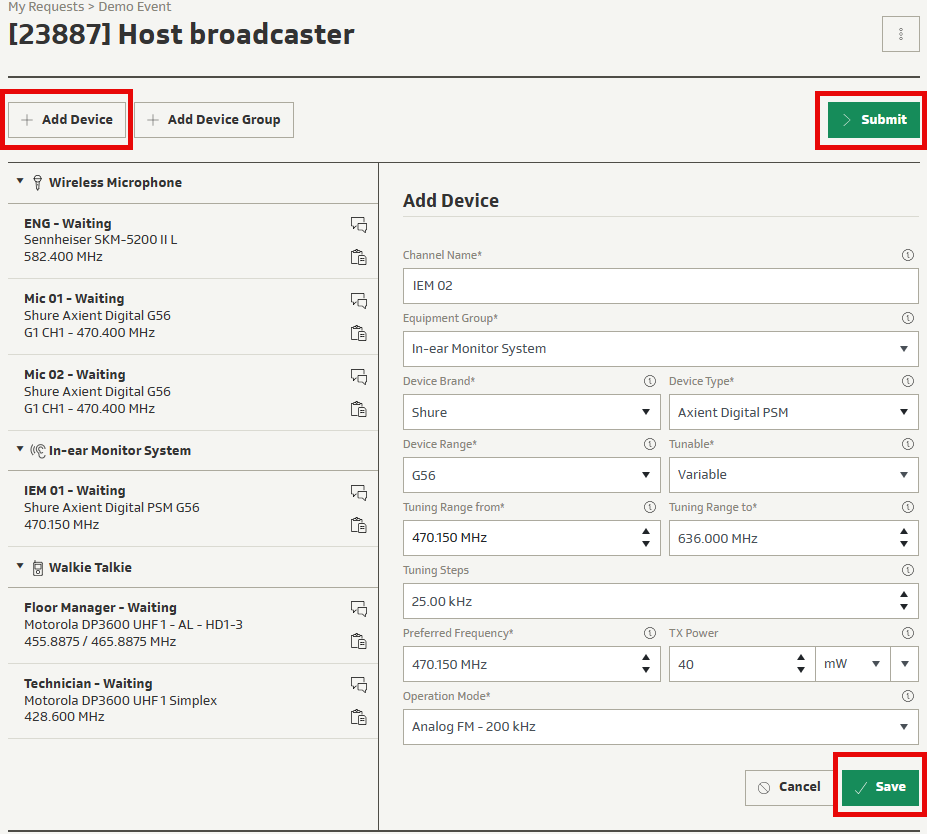Open the Device Brand dropdown
The height and width of the screenshot is (834, 927).
pyautogui.click(x=531, y=412)
